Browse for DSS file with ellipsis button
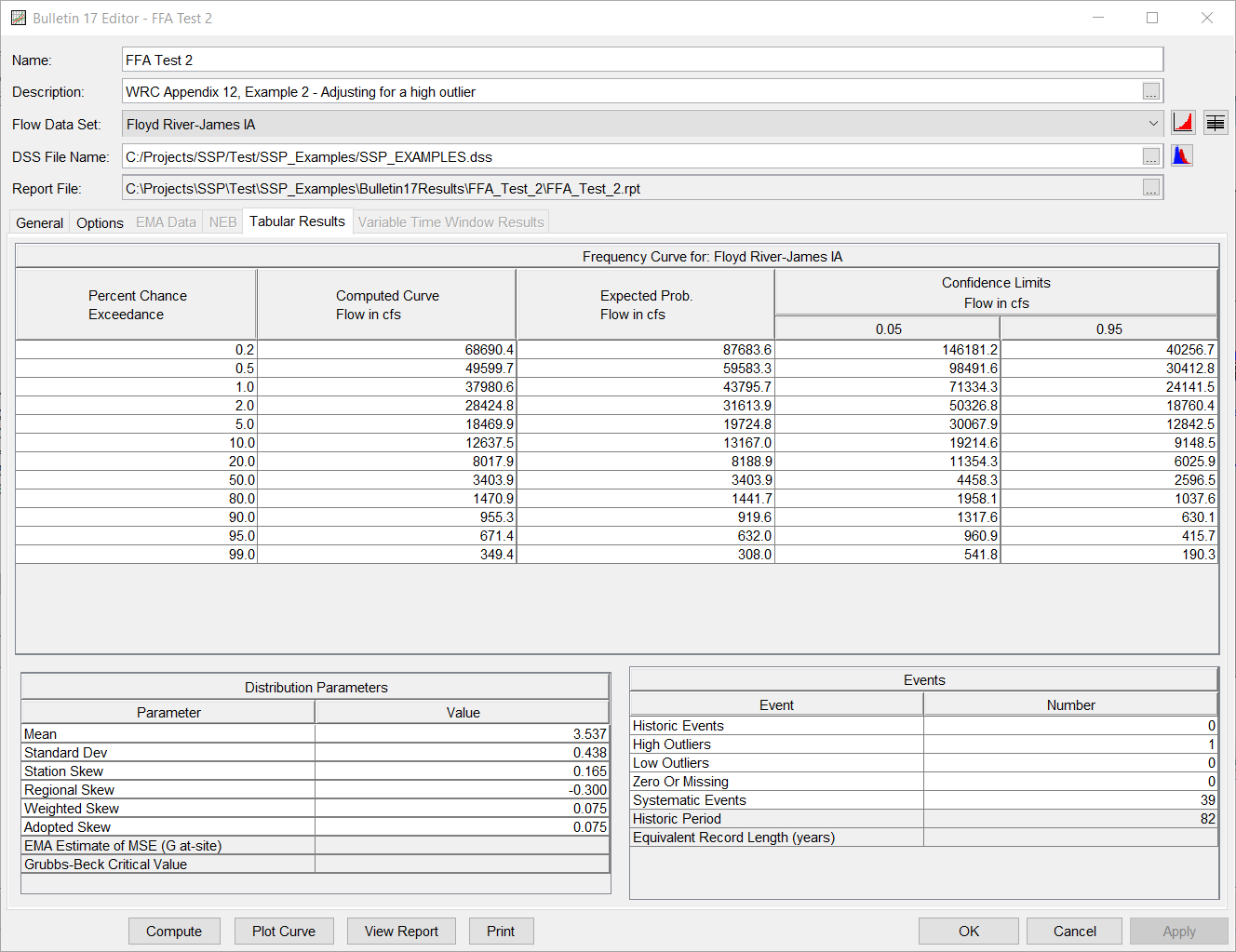This screenshot has width=1236, height=952. point(1151,156)
